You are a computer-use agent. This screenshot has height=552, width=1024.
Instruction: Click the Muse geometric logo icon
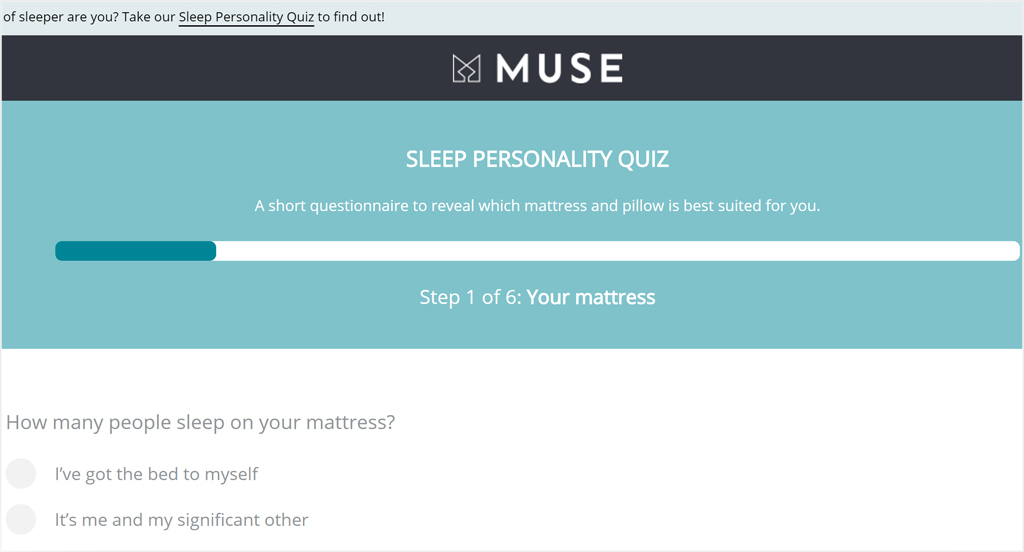pyautogui.click(x=466, y=69)
